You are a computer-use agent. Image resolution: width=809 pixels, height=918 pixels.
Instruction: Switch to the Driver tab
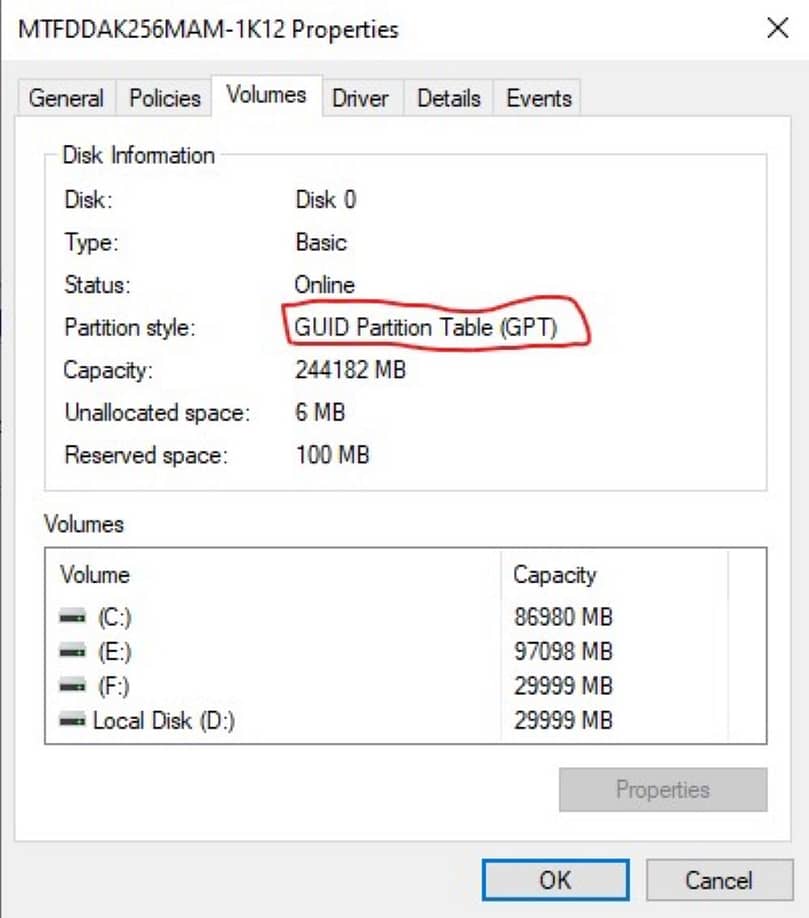[x=361, y=97]
